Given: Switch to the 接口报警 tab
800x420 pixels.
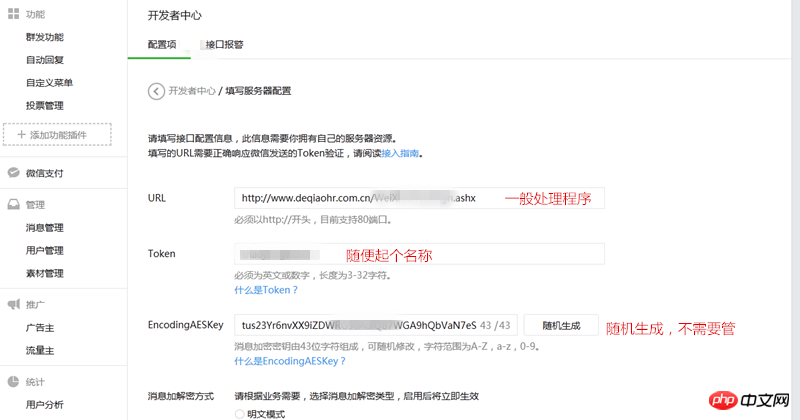Looking at the screenshot, I should coord(224,45).
